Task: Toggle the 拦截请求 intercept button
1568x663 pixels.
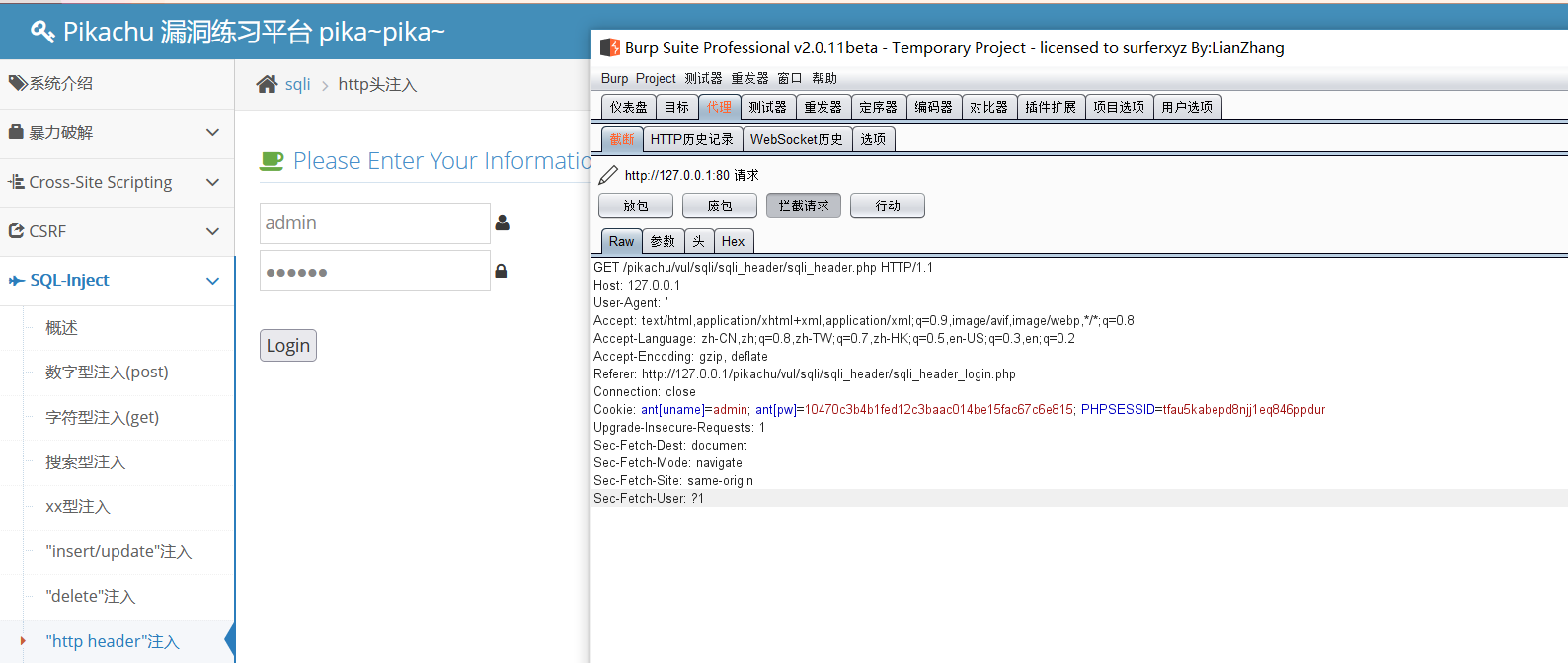Action: 804,206
